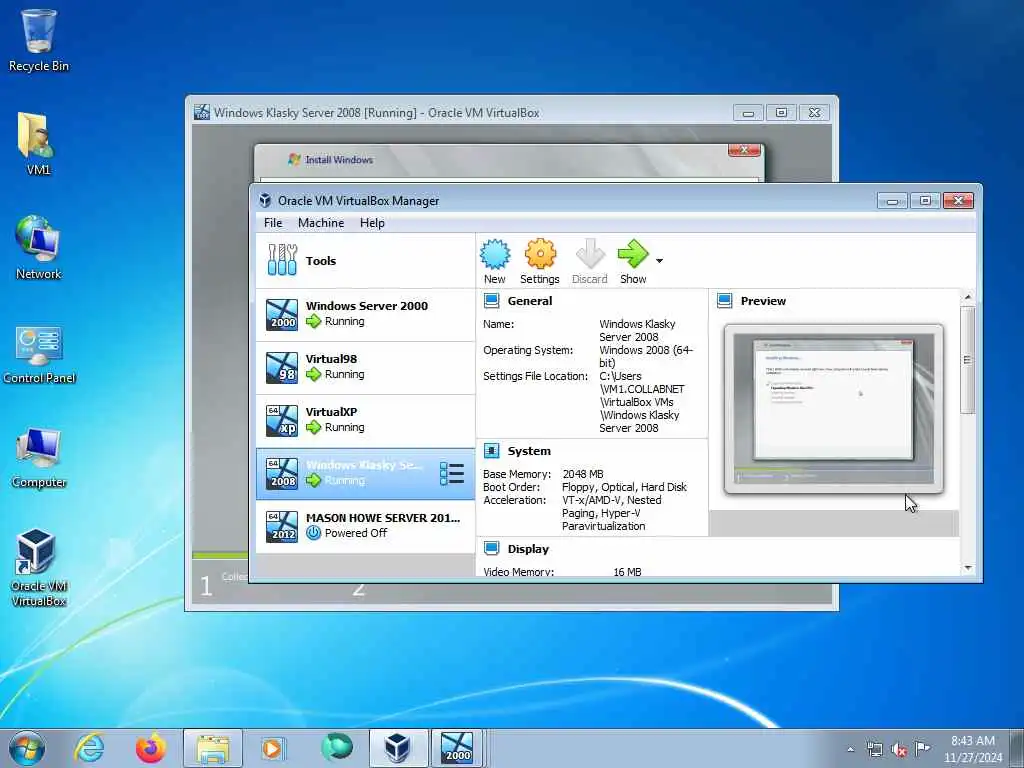Open the Windows Start button
This screenshot has height=768, width=1024.
[27, 748]
